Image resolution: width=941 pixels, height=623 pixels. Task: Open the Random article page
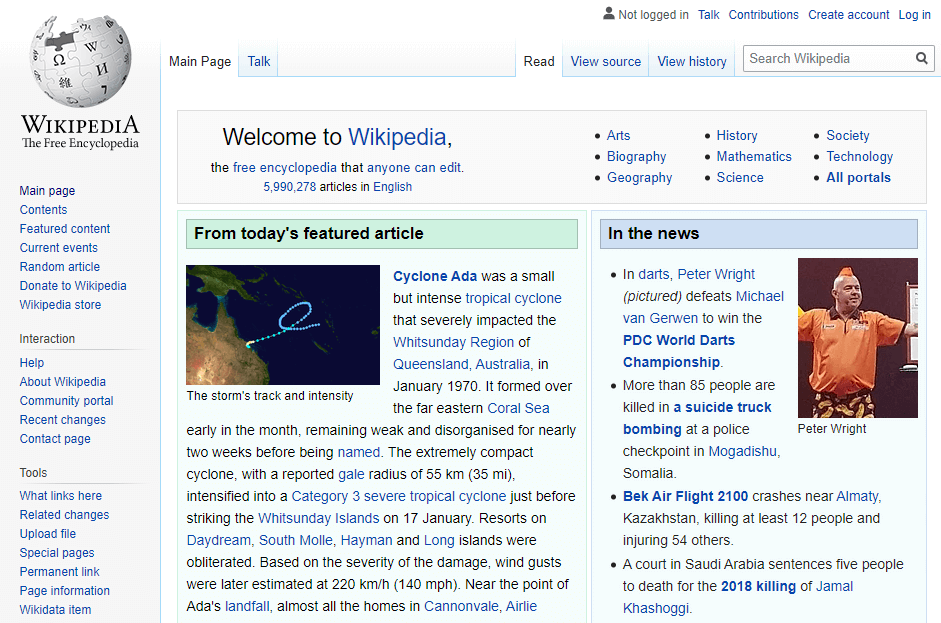59,266
